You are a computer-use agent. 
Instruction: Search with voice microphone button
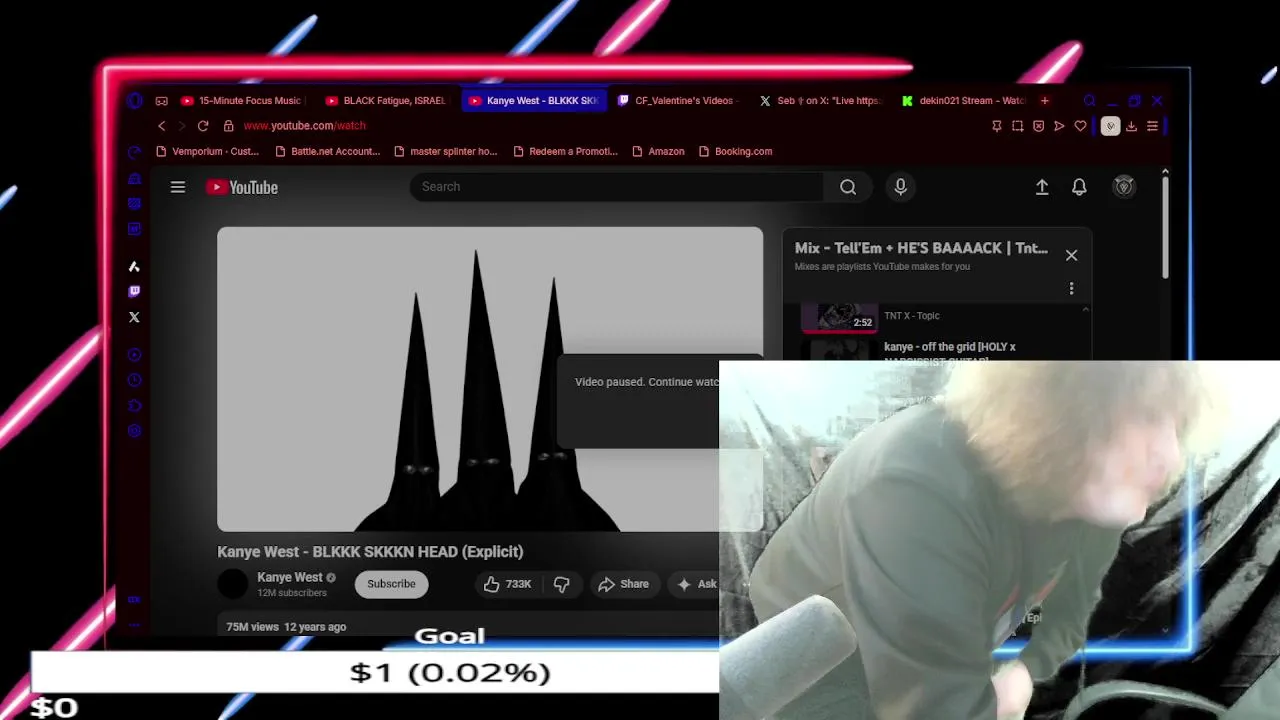[900, 187]
